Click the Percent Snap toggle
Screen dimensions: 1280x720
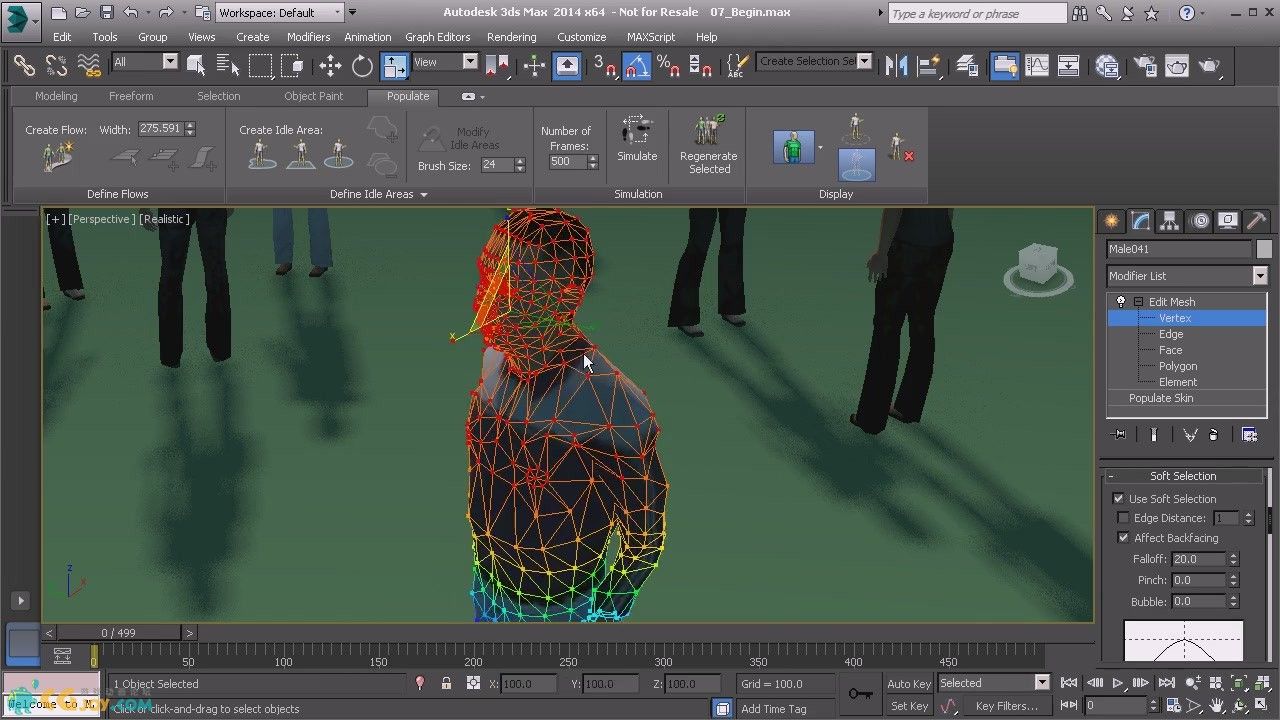[668, 66]
